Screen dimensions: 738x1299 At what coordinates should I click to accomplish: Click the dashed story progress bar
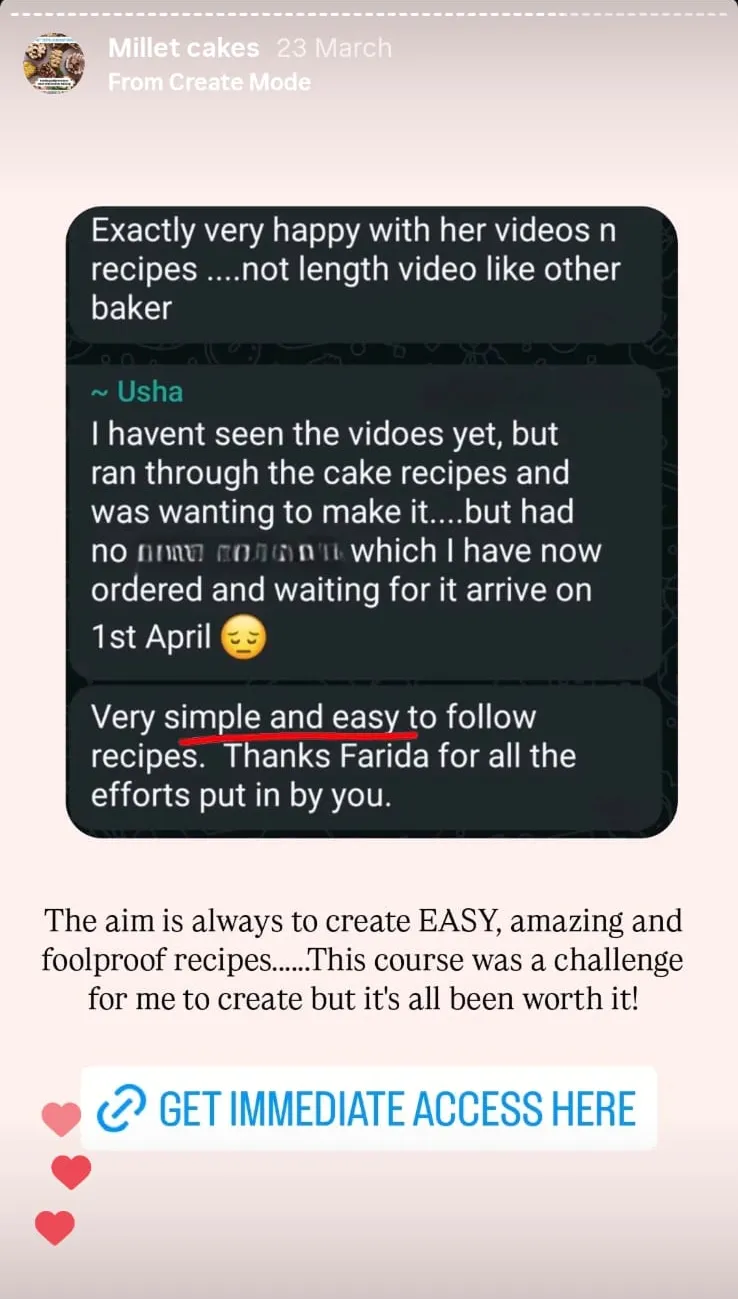click(369, 14)
